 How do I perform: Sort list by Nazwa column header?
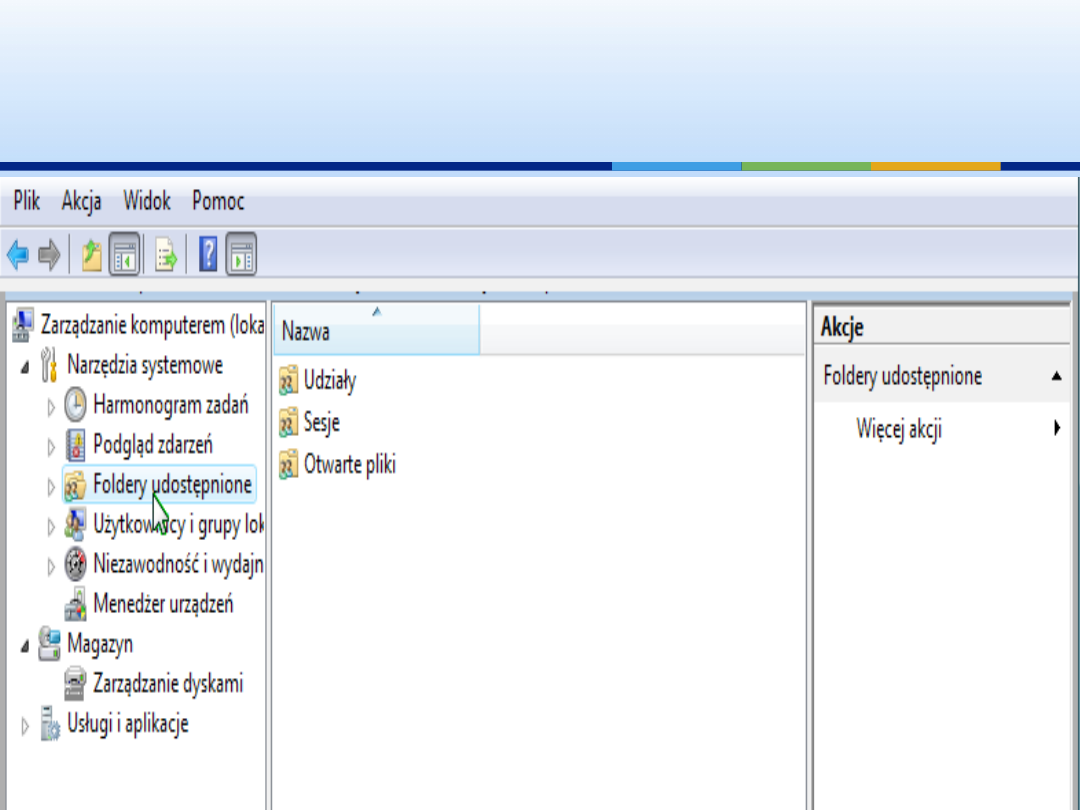(x=375, y=331)
